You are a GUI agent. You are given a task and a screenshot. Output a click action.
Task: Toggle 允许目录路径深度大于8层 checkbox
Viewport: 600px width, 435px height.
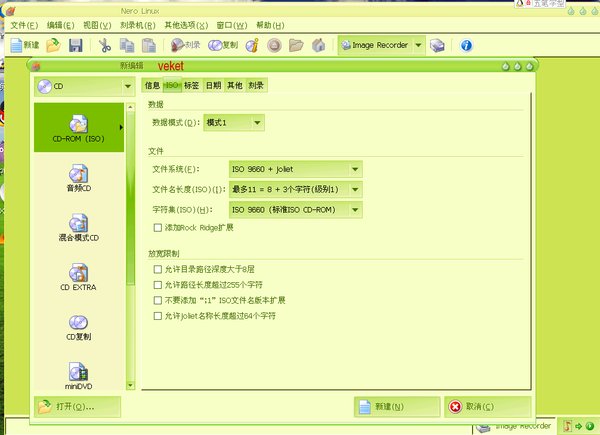coord(158,269)
